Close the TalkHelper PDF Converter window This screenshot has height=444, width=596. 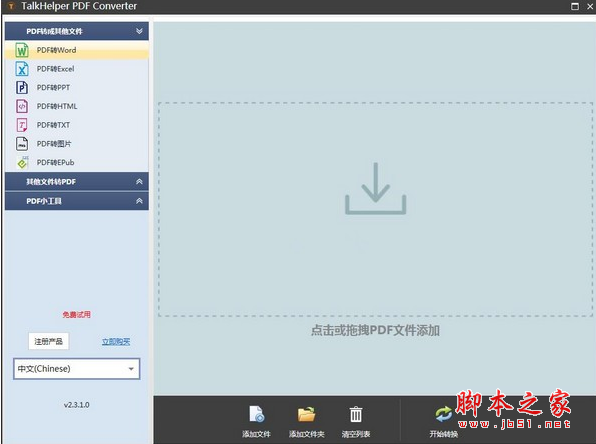[x=590, y=6]
